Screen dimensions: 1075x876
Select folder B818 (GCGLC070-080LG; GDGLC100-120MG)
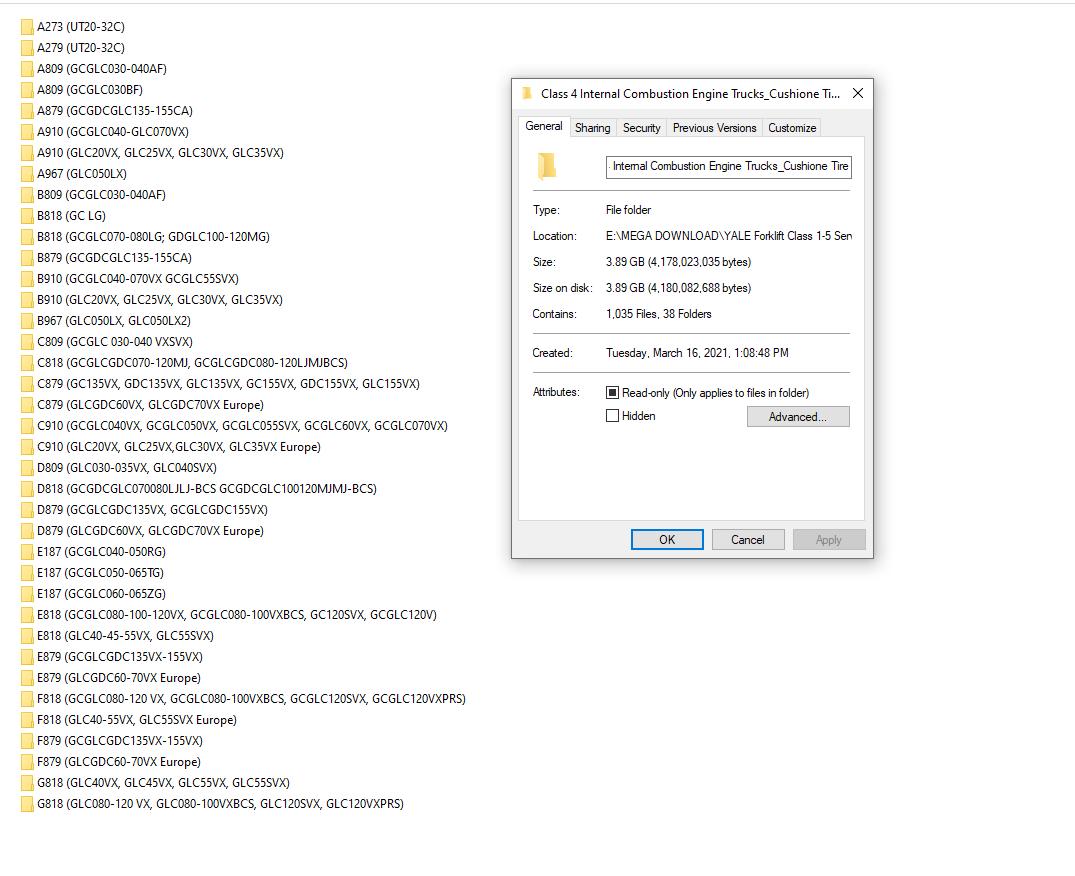coord(146,237)
